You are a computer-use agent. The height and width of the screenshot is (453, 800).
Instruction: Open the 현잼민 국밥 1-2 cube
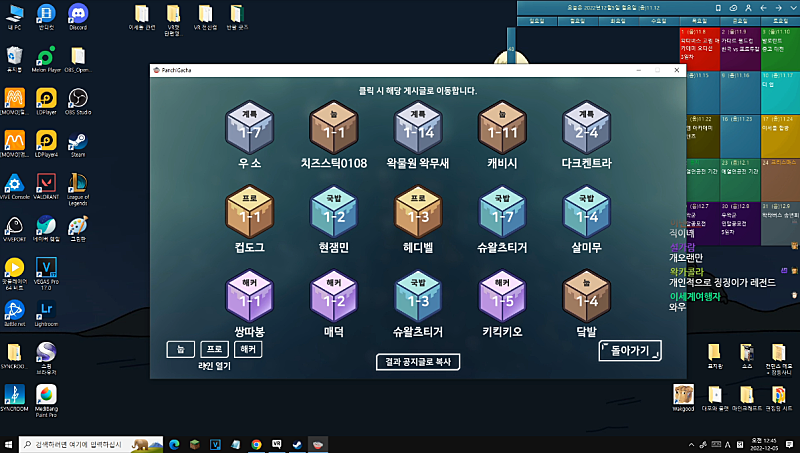pos(334,212)
